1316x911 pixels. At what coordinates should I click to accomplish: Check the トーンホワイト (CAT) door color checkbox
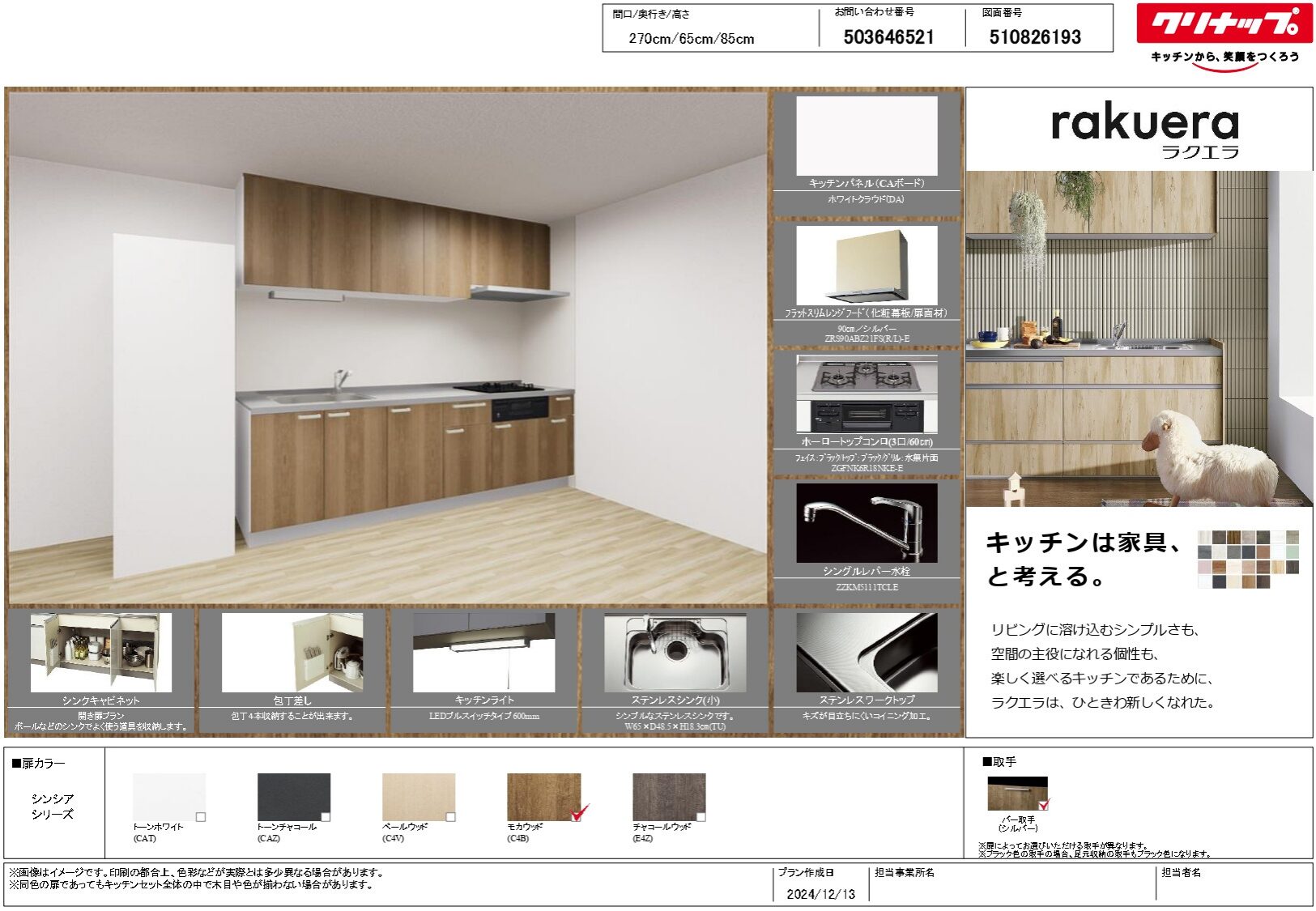click(201, 817)
